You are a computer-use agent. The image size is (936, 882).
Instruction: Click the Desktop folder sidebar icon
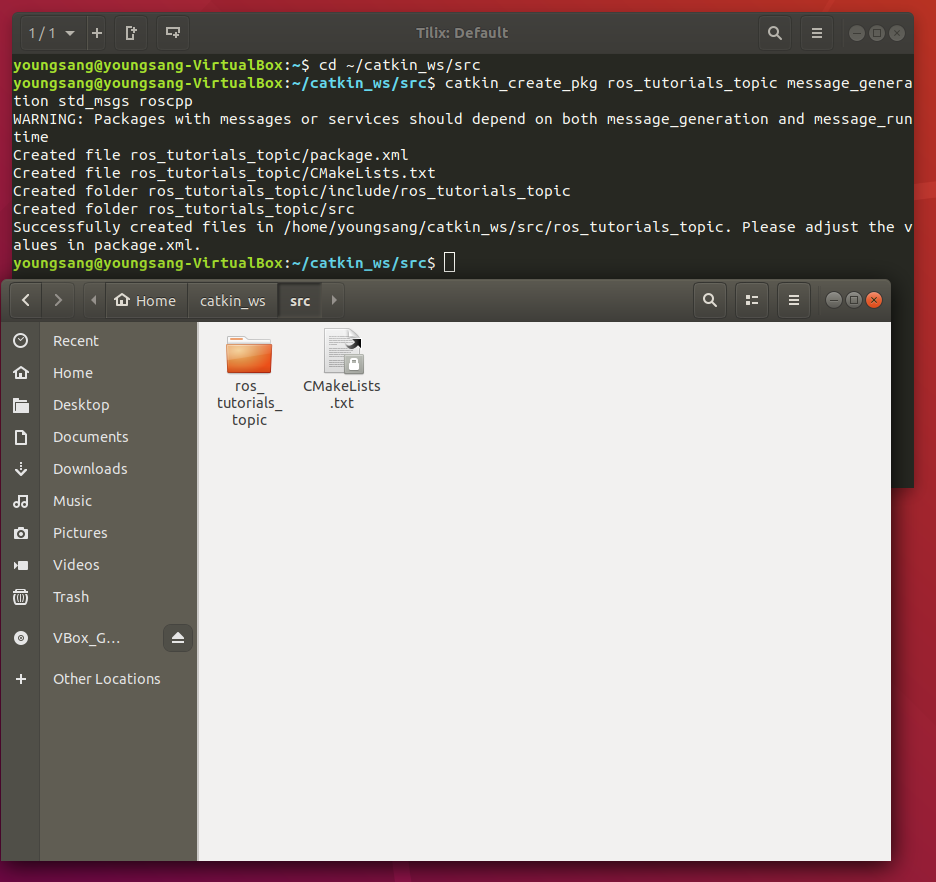(21, 405)
